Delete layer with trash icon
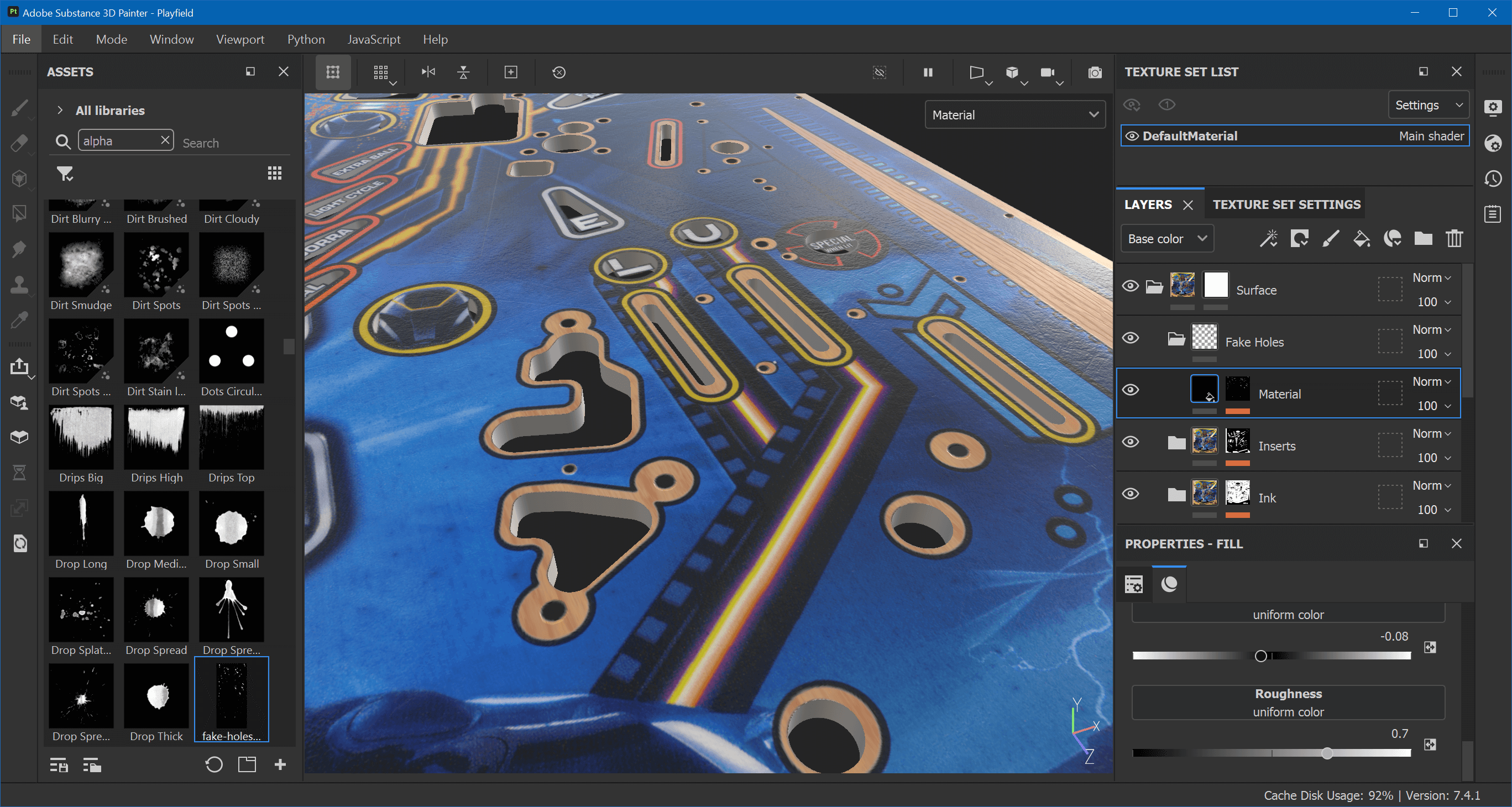1512x807 pixels. pos(1455,238)
